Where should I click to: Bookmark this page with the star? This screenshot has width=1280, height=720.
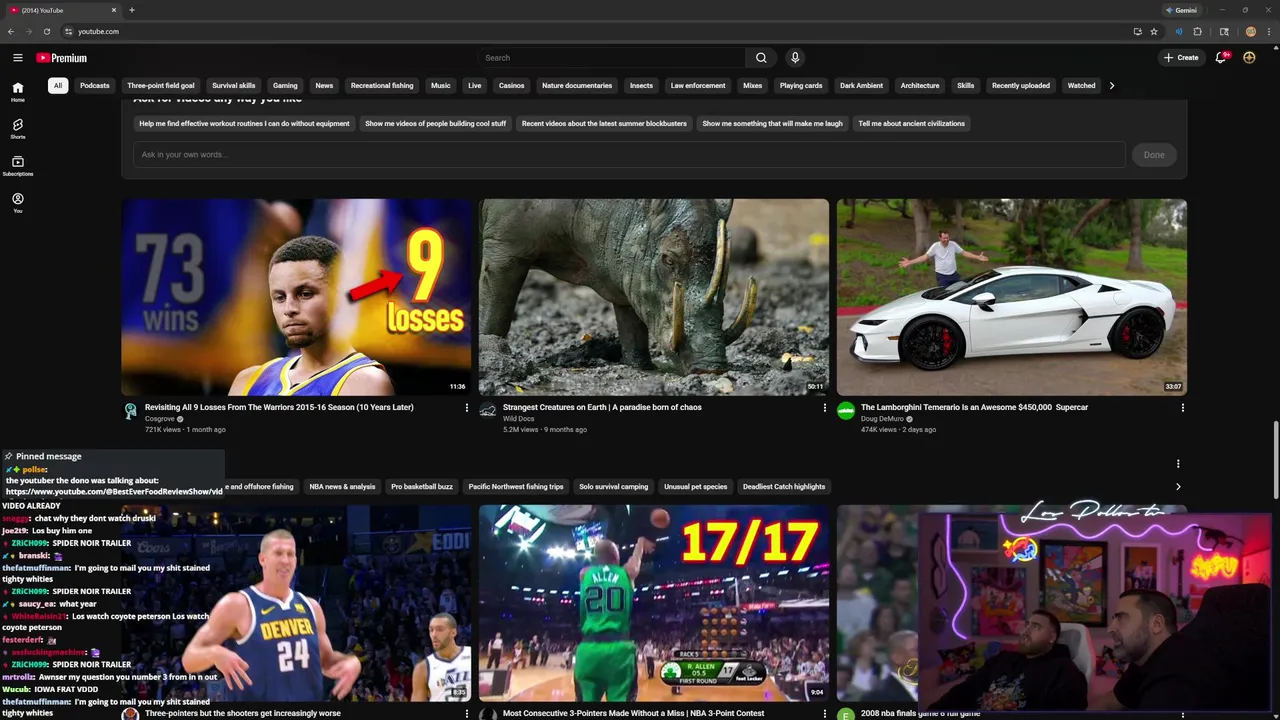(x=1154, y=31)
